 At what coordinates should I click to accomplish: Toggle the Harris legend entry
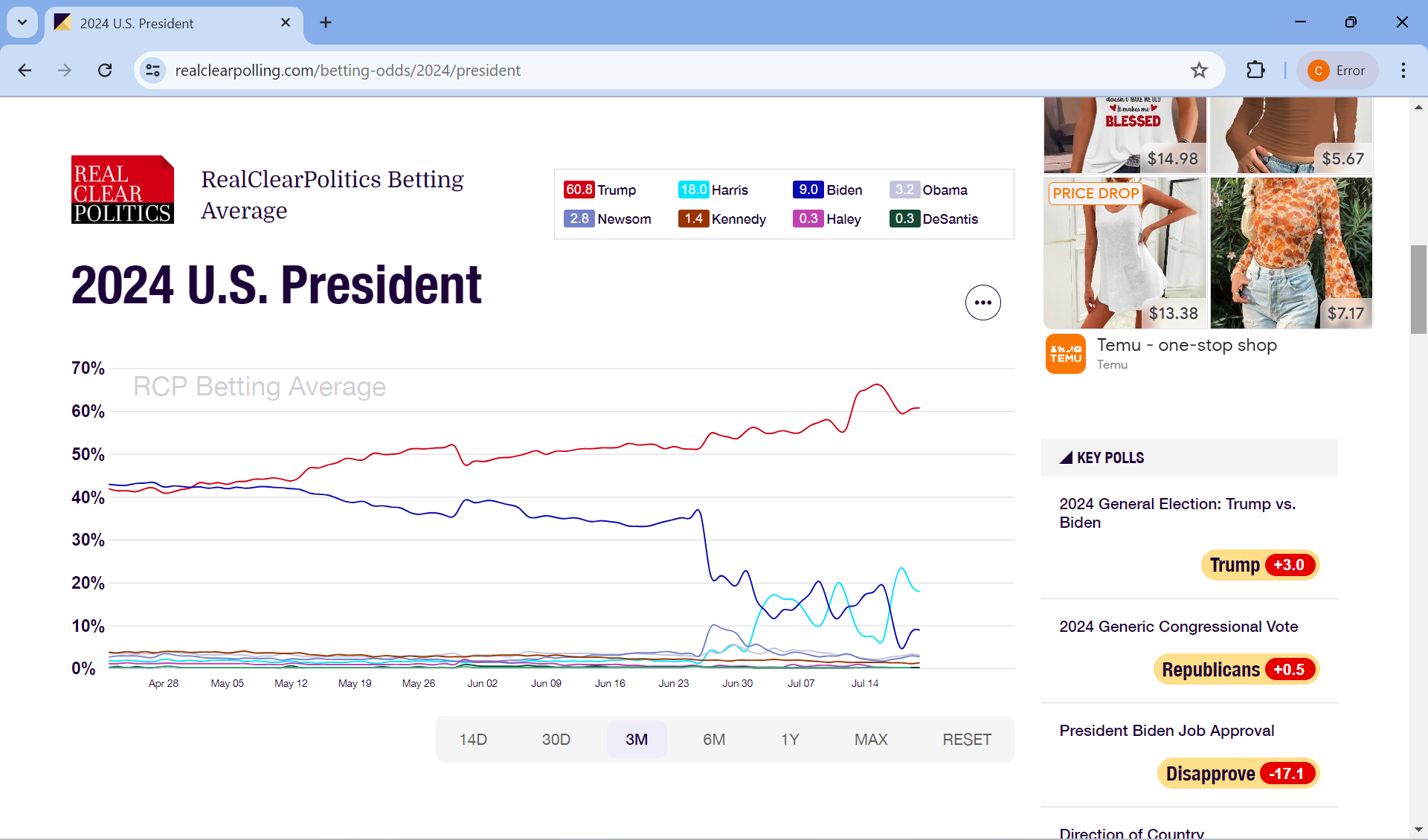pyautogui.click(x=713, y=190)
